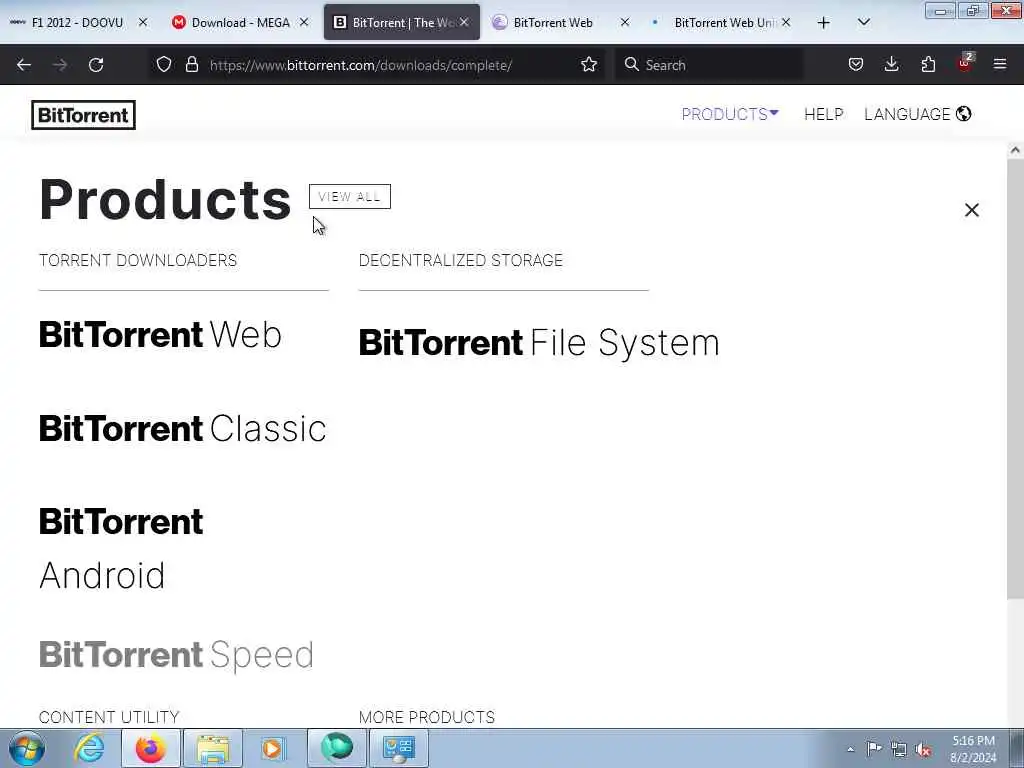List all tabs with the chevron
The image size is (1024, 768).
click(x=863, y=23)
